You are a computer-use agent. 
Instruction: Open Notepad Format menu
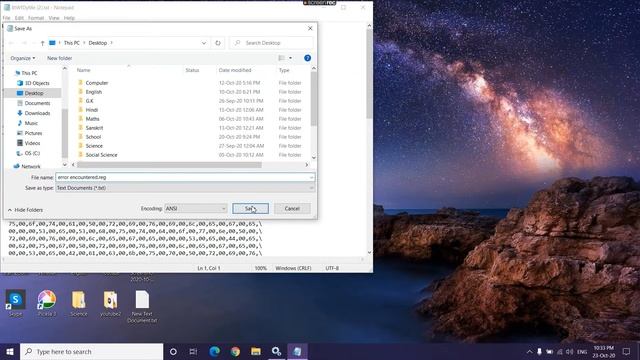point(36,18)
